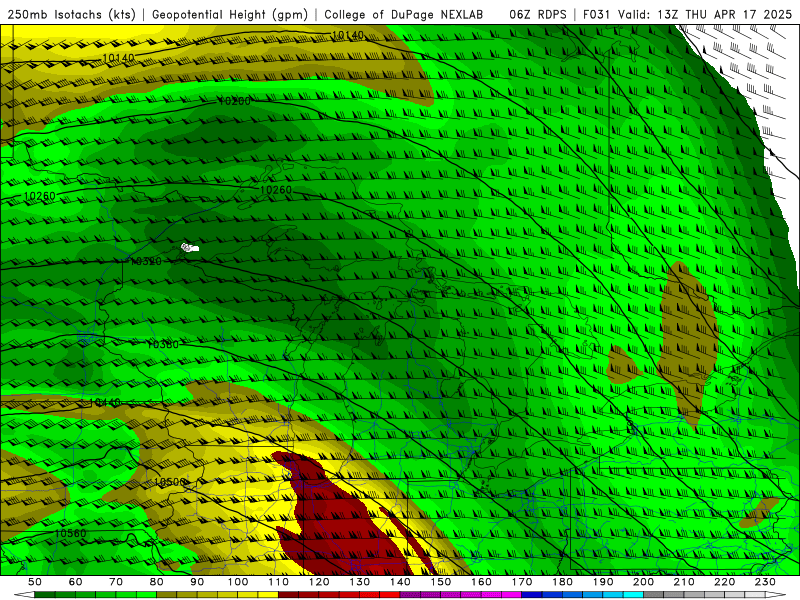Screen dimensions: 800x600
Task: Click the 80 value on the color scale
Action: pyautogui.click(x=156, y=582)
